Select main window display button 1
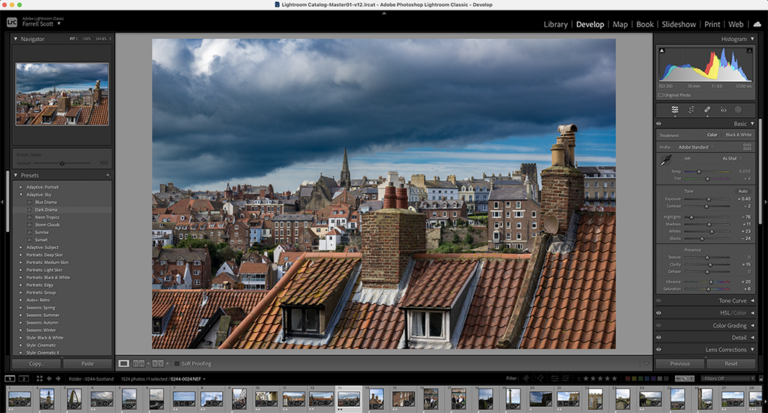The height and width of the screenshot is (413, 768). click(x=10, y=379)
